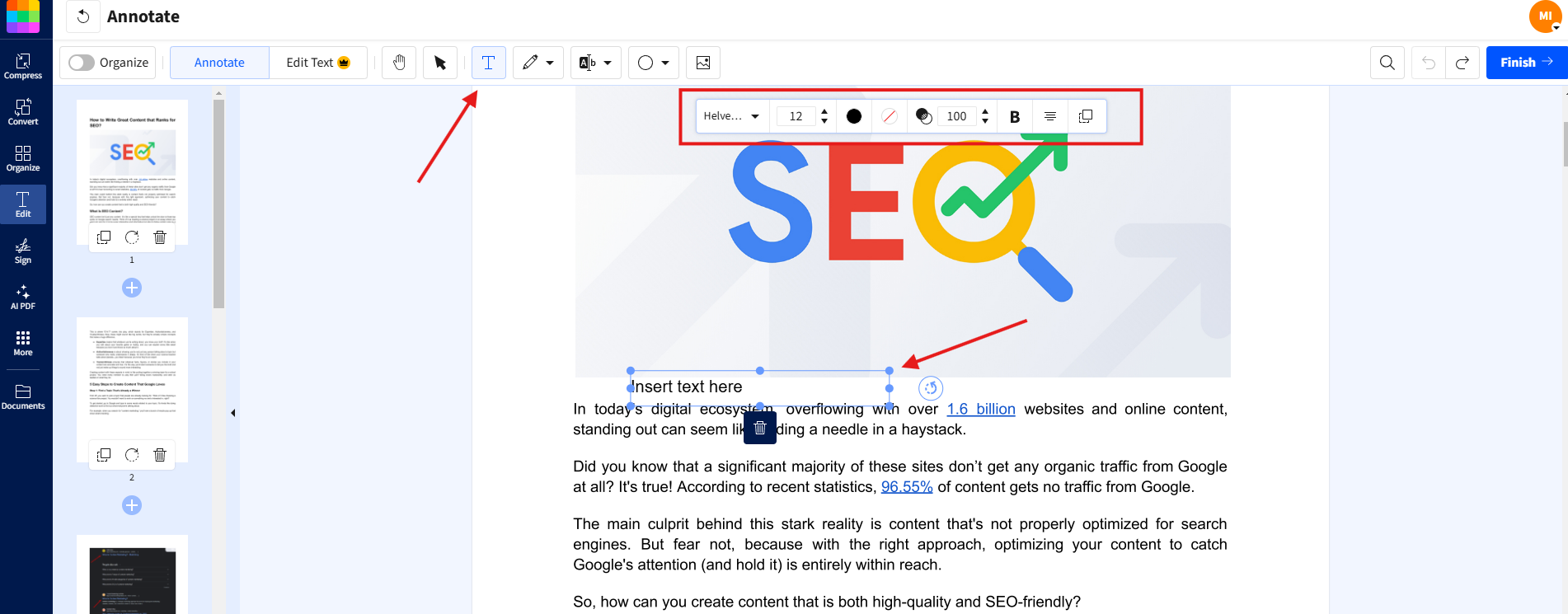Increase the font size stepper

click(824, 111)
